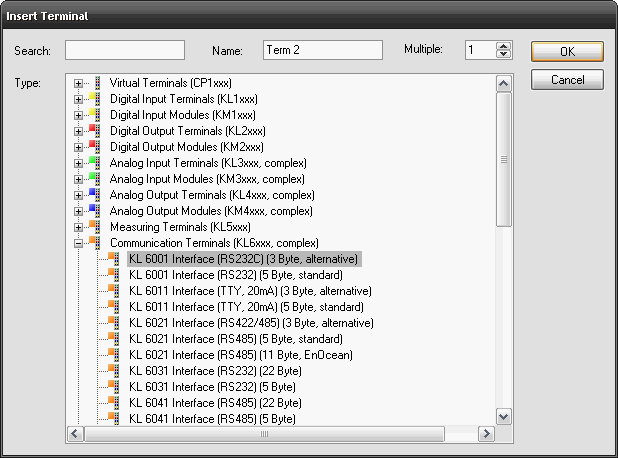Click icon of KL 6021 RS485 5 Byte standard

(114, 339)
